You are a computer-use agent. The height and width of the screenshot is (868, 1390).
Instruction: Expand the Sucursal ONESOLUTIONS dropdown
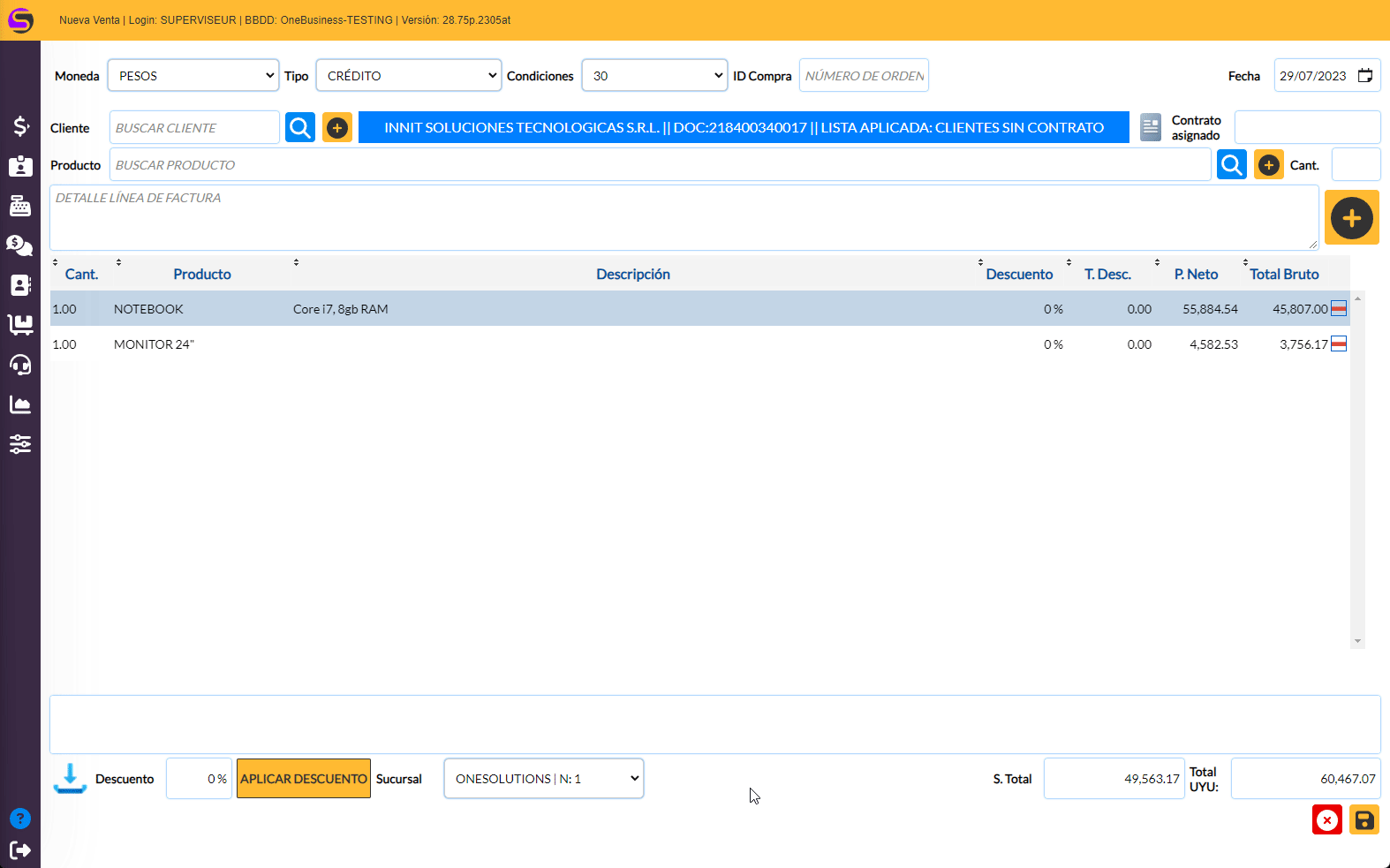(x=543, y=779)
